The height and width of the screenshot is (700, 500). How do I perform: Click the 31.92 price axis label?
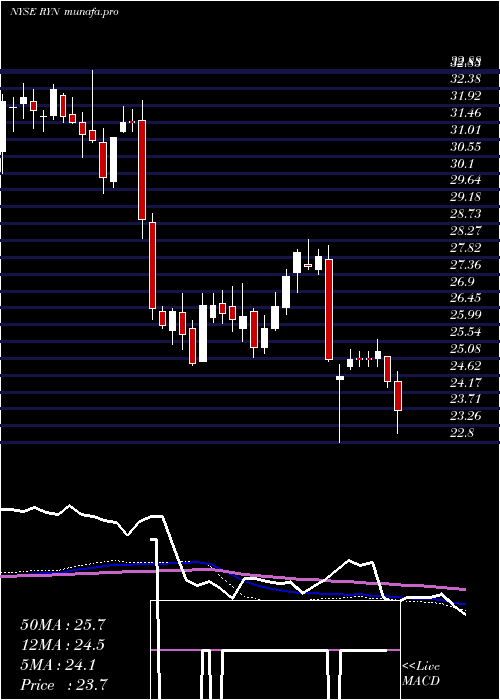point(465,96)
